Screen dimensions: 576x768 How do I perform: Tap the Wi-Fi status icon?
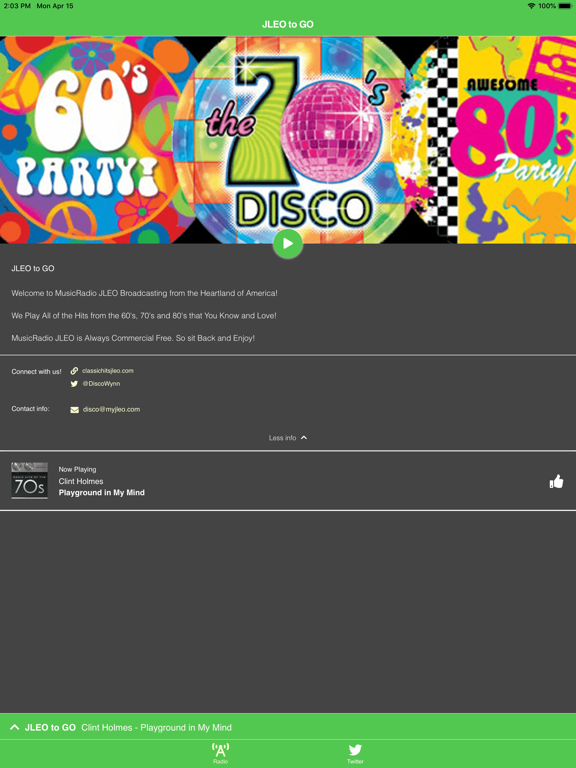531,6
